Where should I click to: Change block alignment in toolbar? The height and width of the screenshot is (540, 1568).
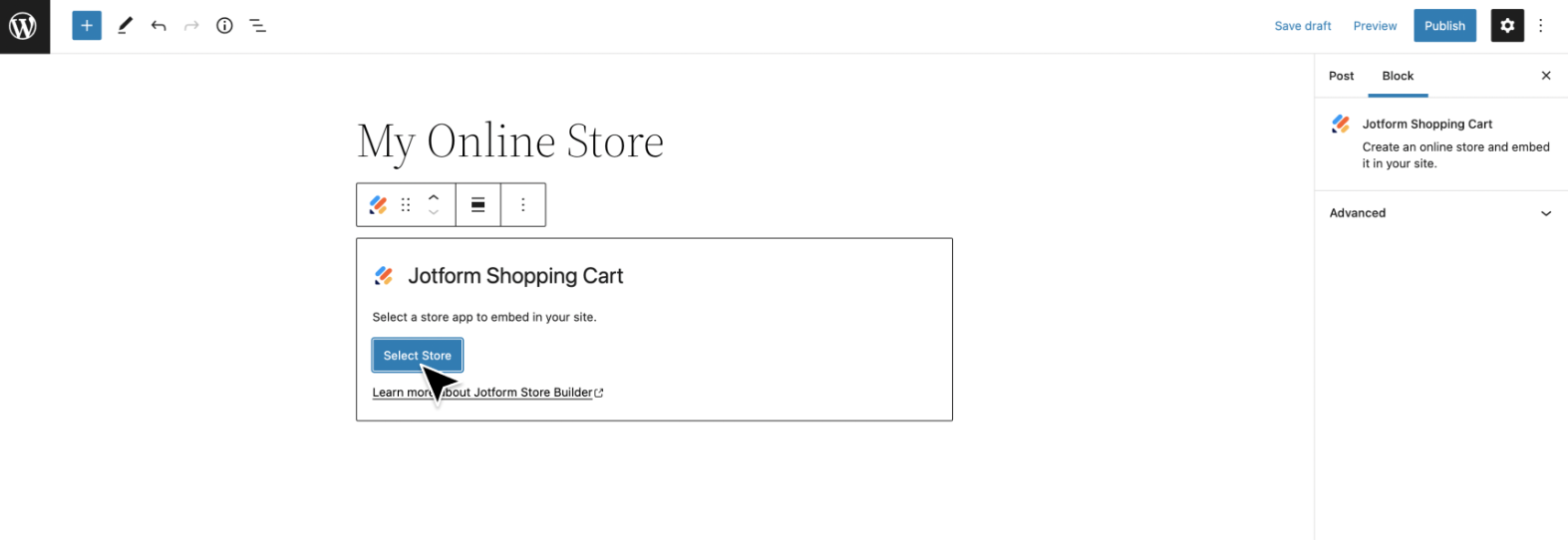coord(478,205)
